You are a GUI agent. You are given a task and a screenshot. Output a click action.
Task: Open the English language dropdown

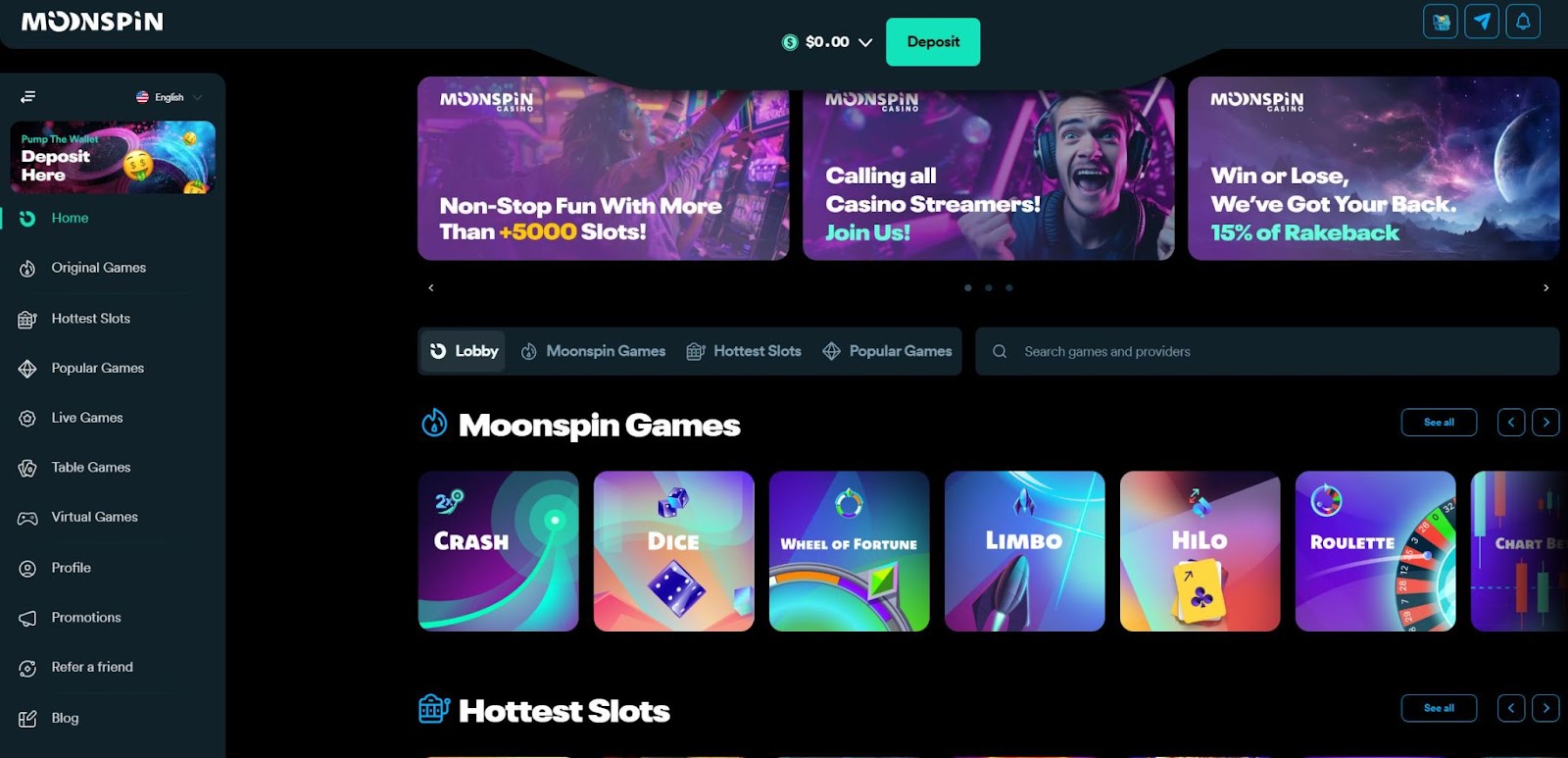tap(170, 97)
